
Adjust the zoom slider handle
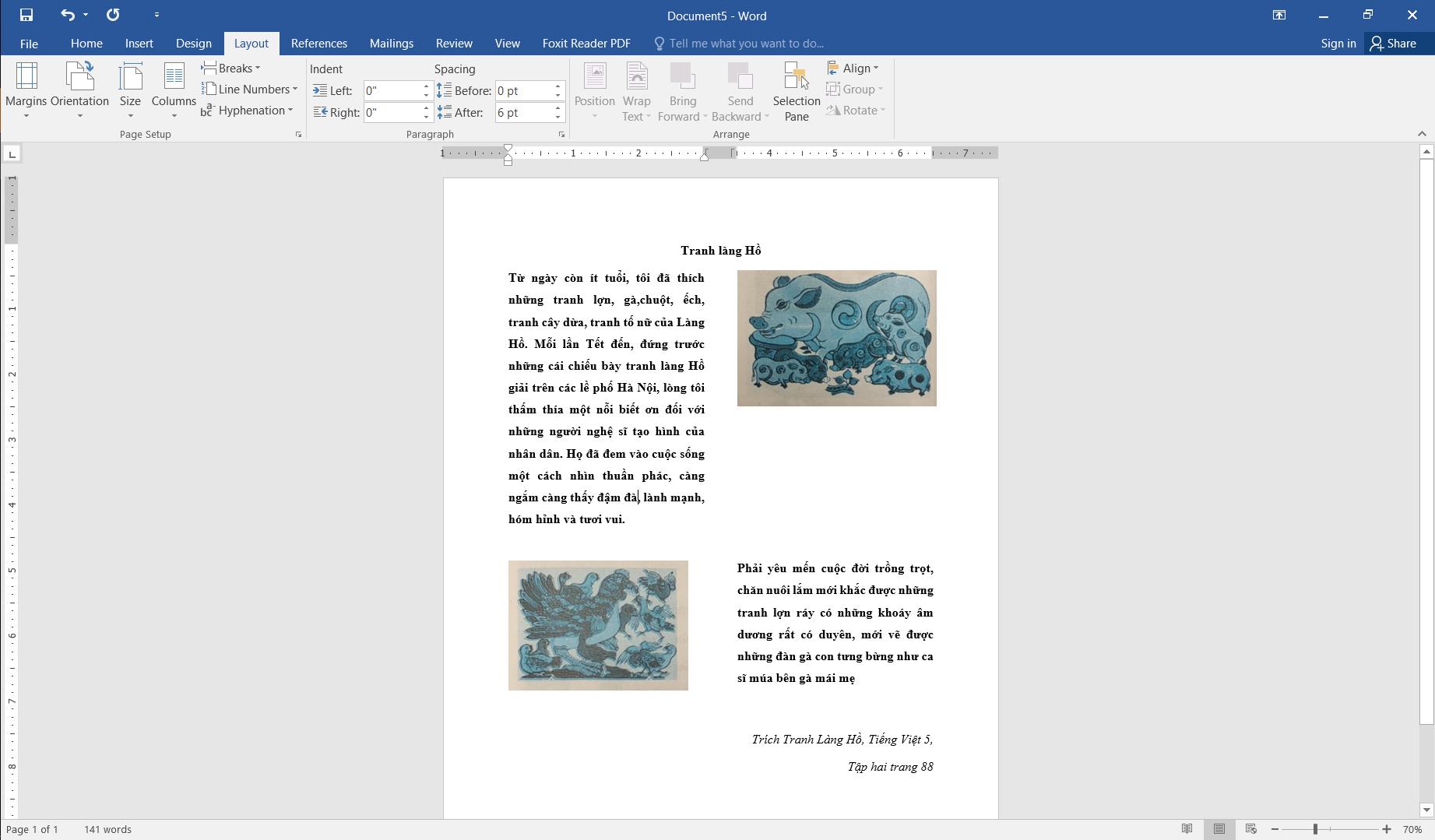click(x=1315, y=829)
